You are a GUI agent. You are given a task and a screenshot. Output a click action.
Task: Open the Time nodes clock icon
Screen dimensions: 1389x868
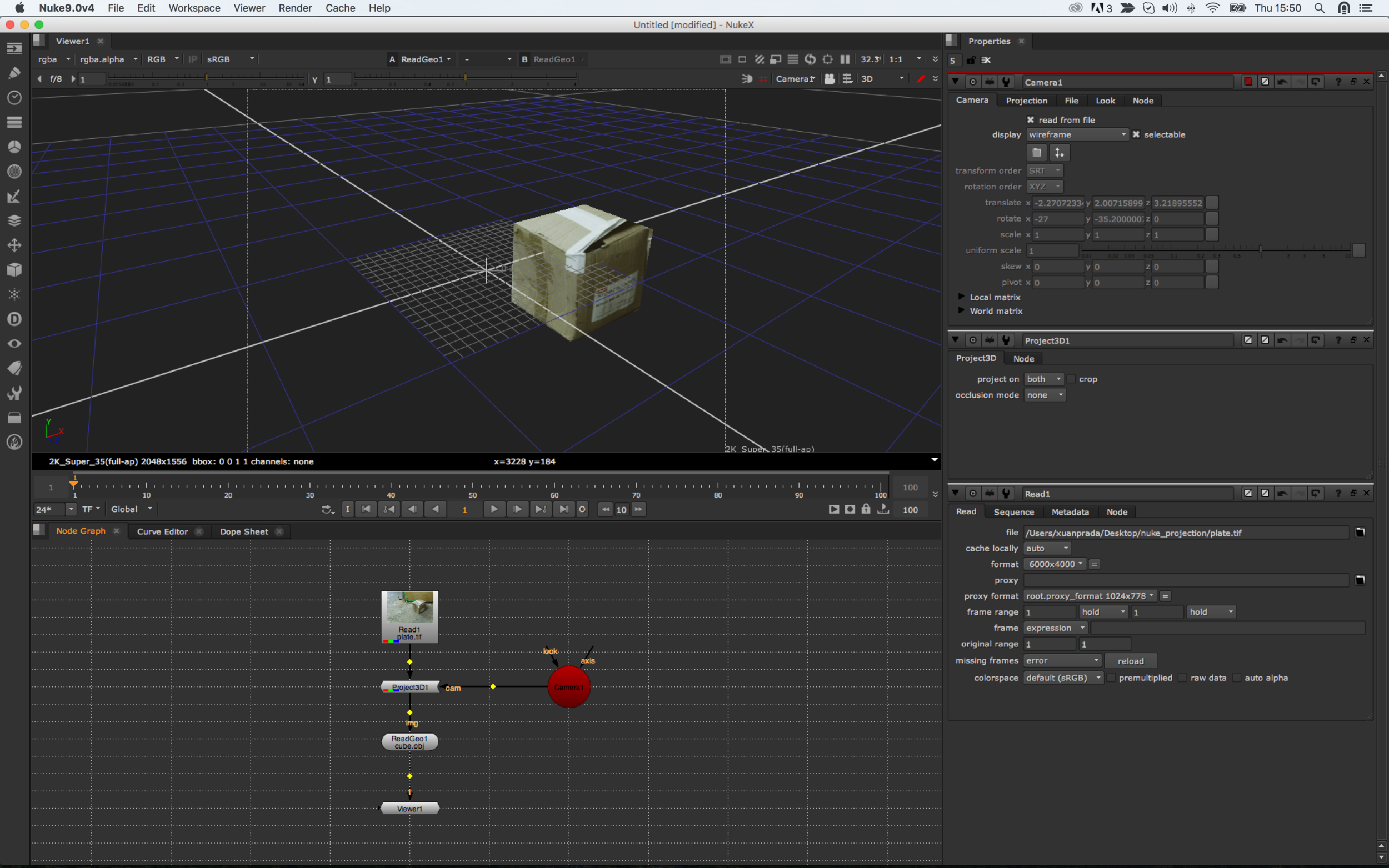pos(14,98)
